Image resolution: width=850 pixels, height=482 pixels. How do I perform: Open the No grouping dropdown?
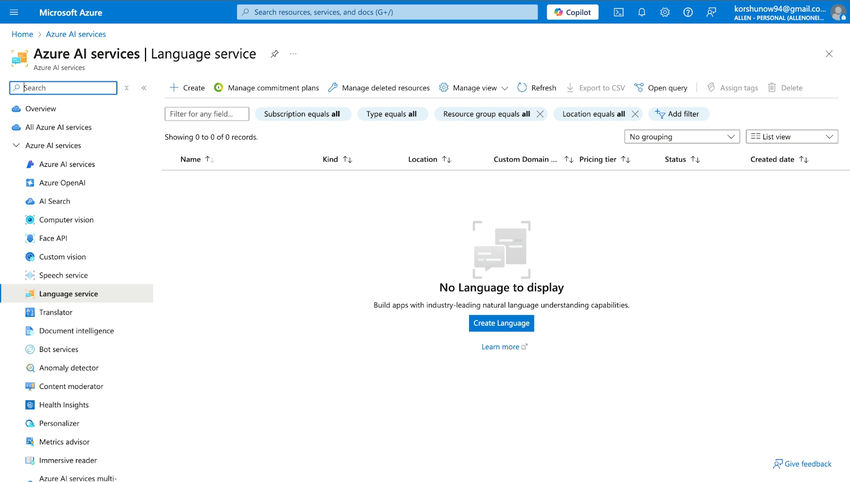point(681,137)
